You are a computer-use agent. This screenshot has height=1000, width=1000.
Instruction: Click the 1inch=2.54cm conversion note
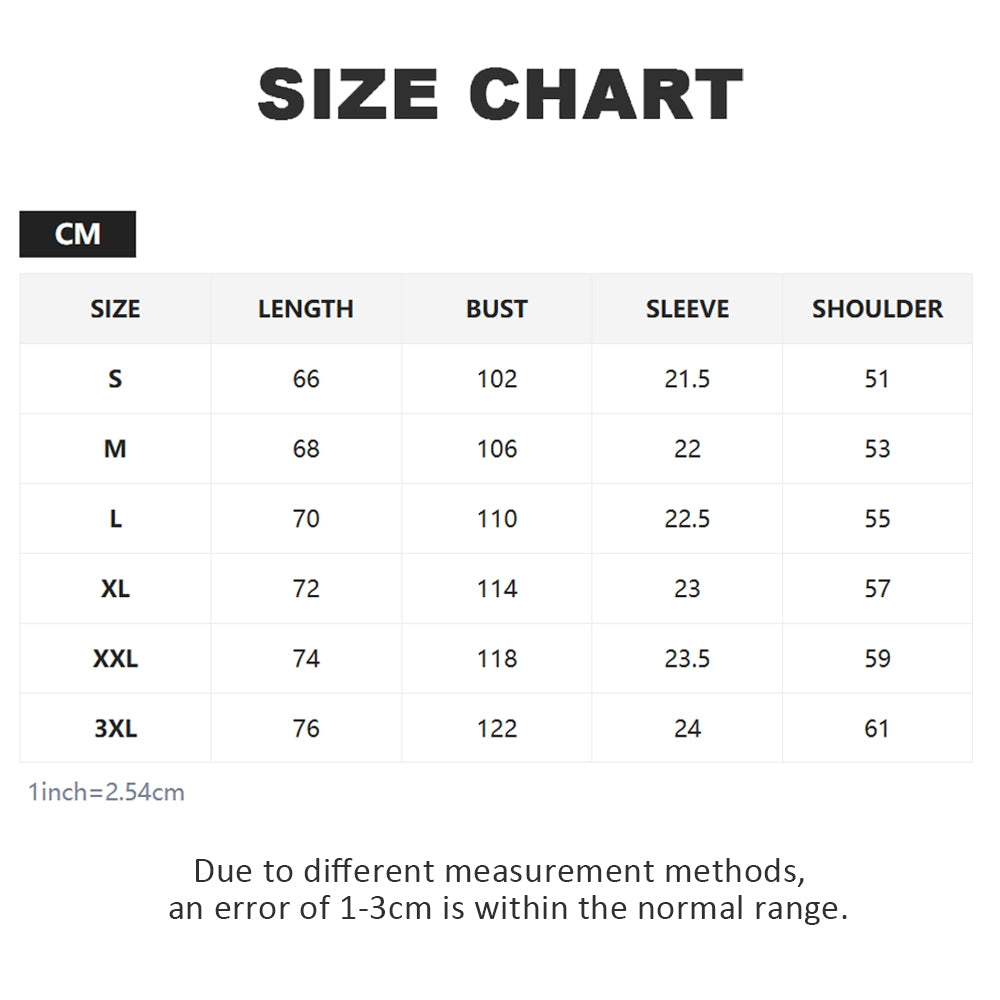(x=107, y=792)
